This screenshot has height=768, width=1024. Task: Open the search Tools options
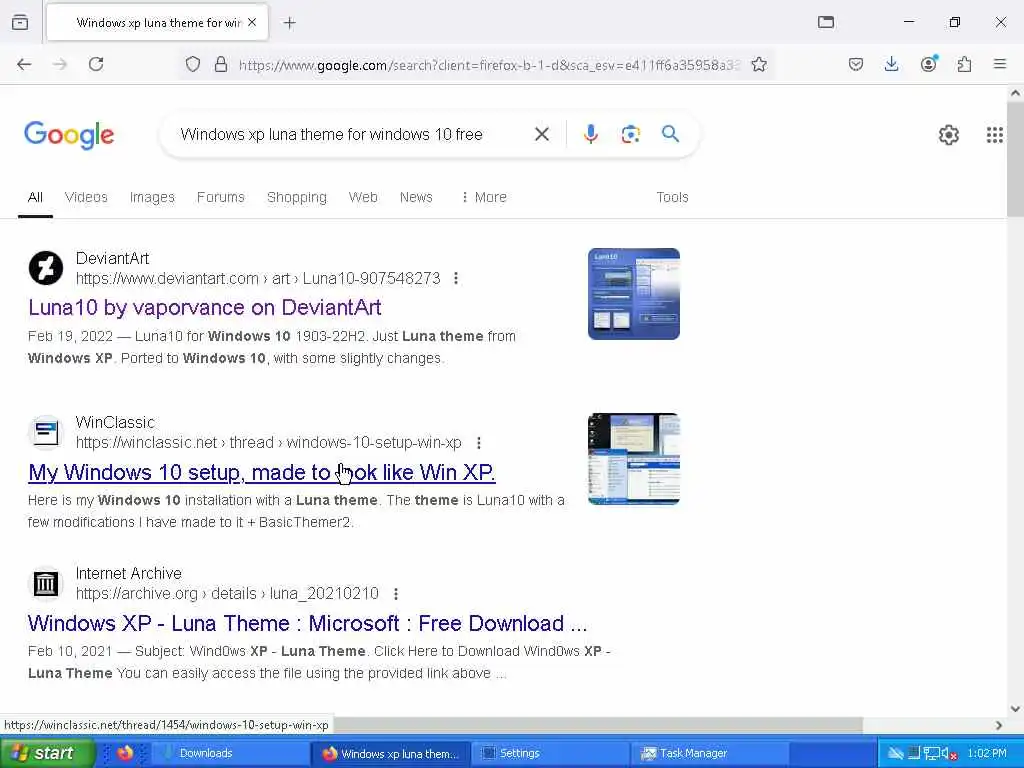click(672, 197)
